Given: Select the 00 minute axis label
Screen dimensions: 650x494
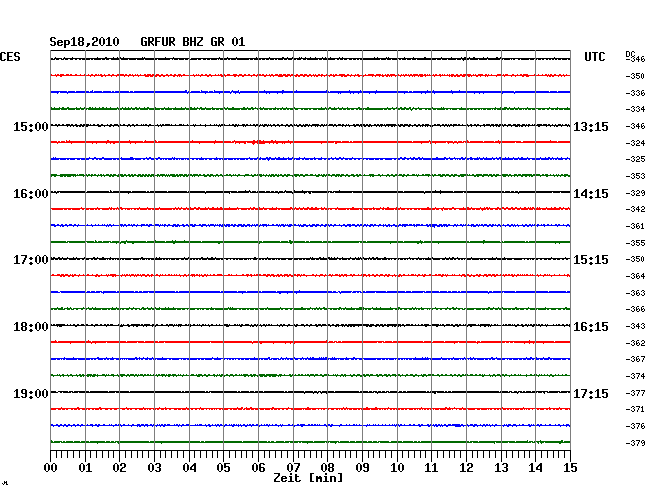Looking at the screenshot, I should tap(51, 468).
